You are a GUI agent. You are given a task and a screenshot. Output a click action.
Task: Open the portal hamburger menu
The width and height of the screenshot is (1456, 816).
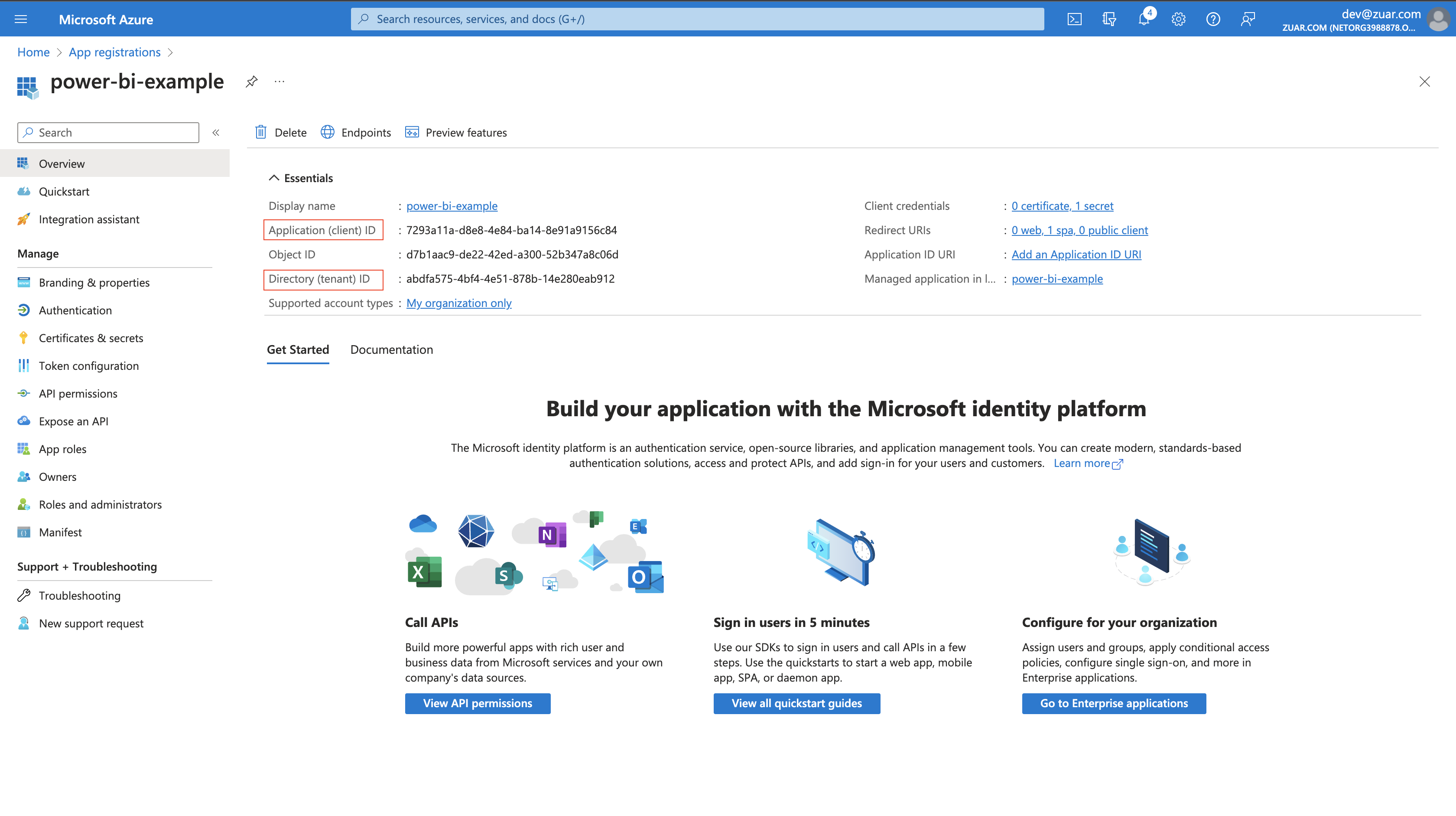tap(20, 19)
